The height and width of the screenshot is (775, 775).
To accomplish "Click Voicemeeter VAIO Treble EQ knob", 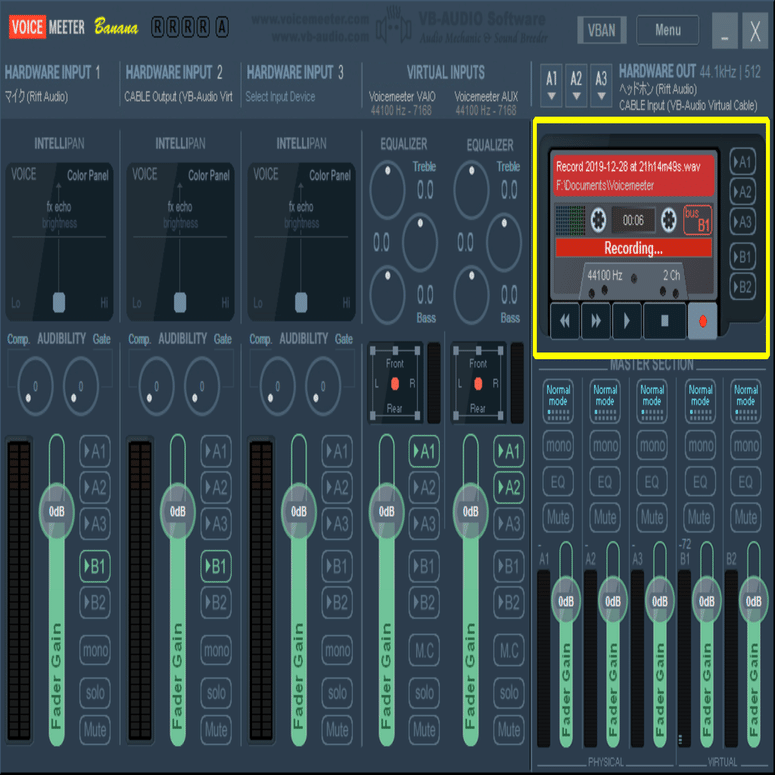I will point(387,190).
